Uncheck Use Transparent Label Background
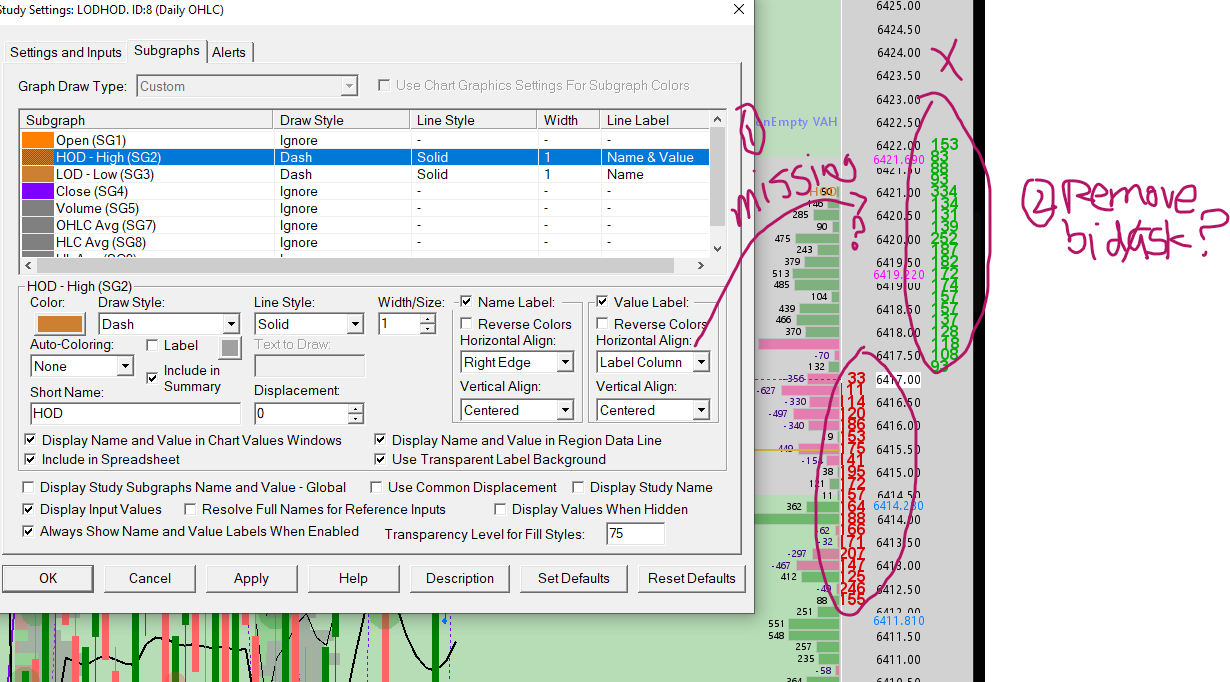1230x682 pixels. [x=382, y=459]
